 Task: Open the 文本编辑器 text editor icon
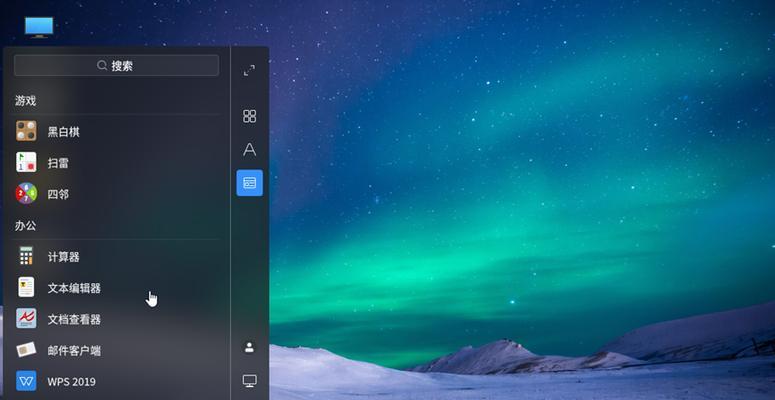[26, 287]
